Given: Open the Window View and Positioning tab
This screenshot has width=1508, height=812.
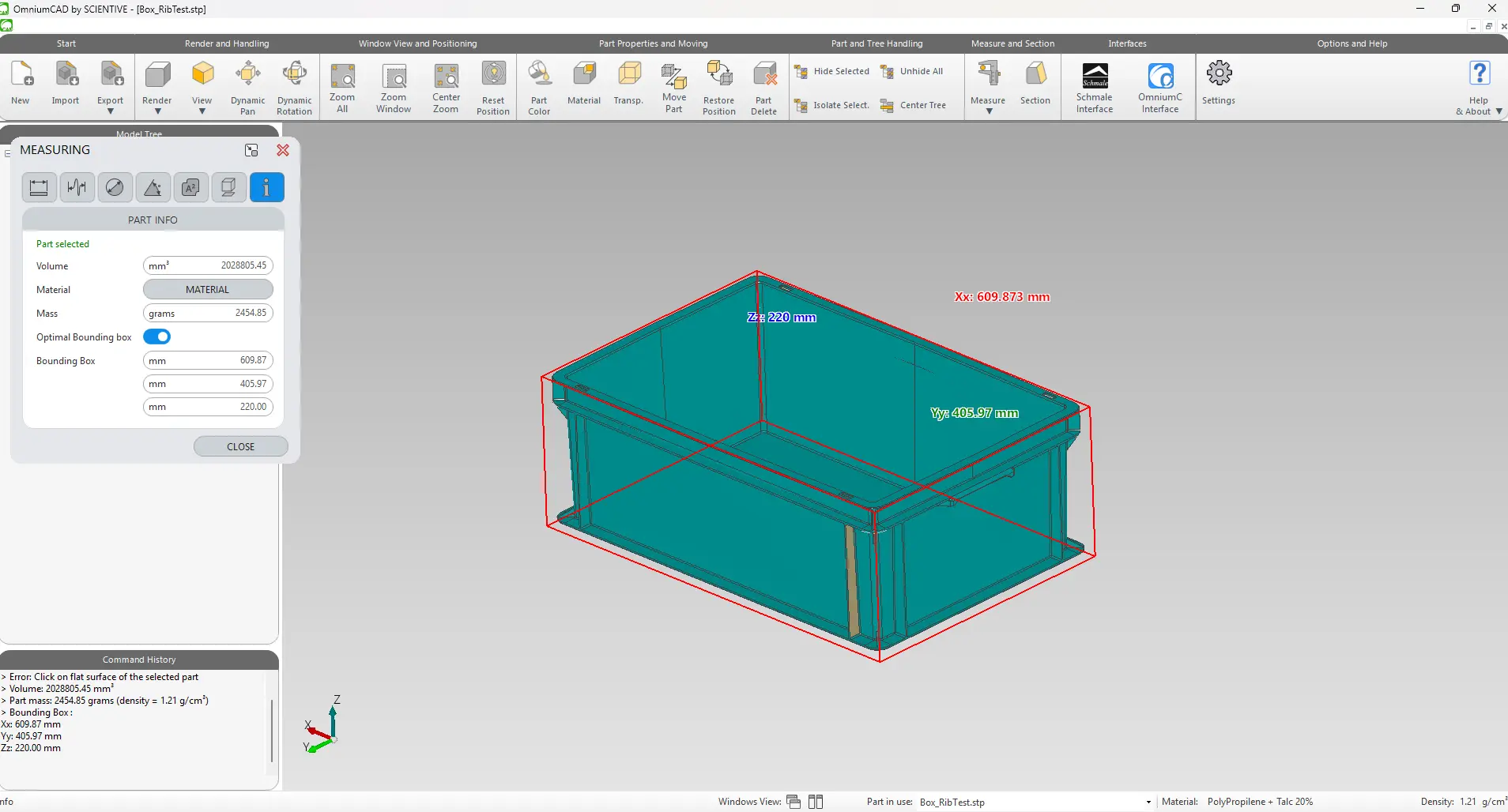Looking at the screenshot, I should click(x=417, y=43).
